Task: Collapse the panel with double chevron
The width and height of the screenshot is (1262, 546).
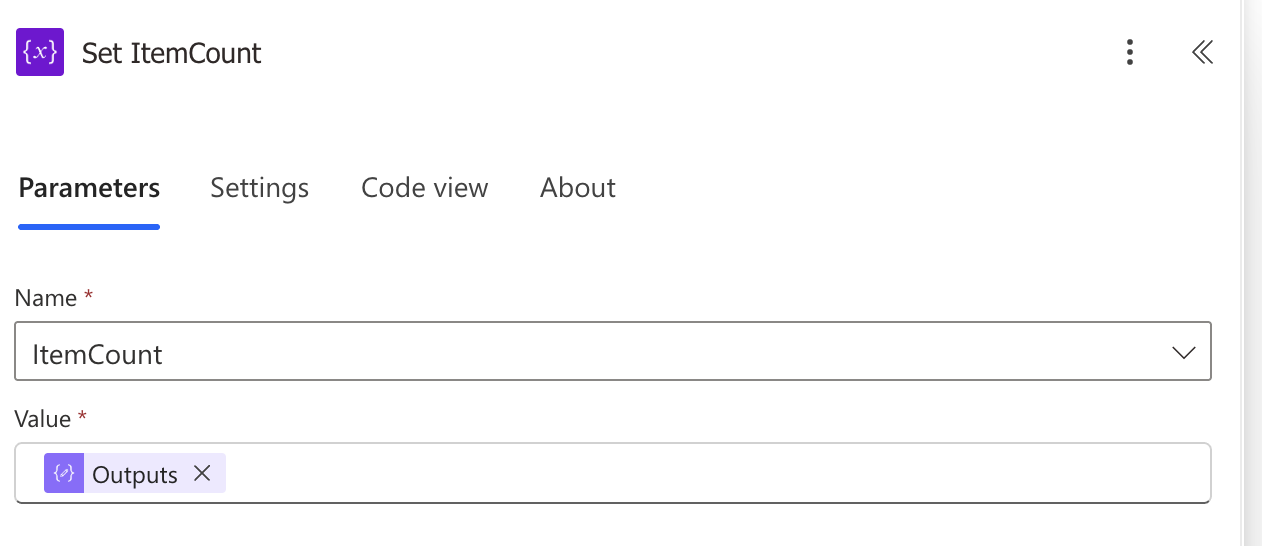Action: [1202, 52]
